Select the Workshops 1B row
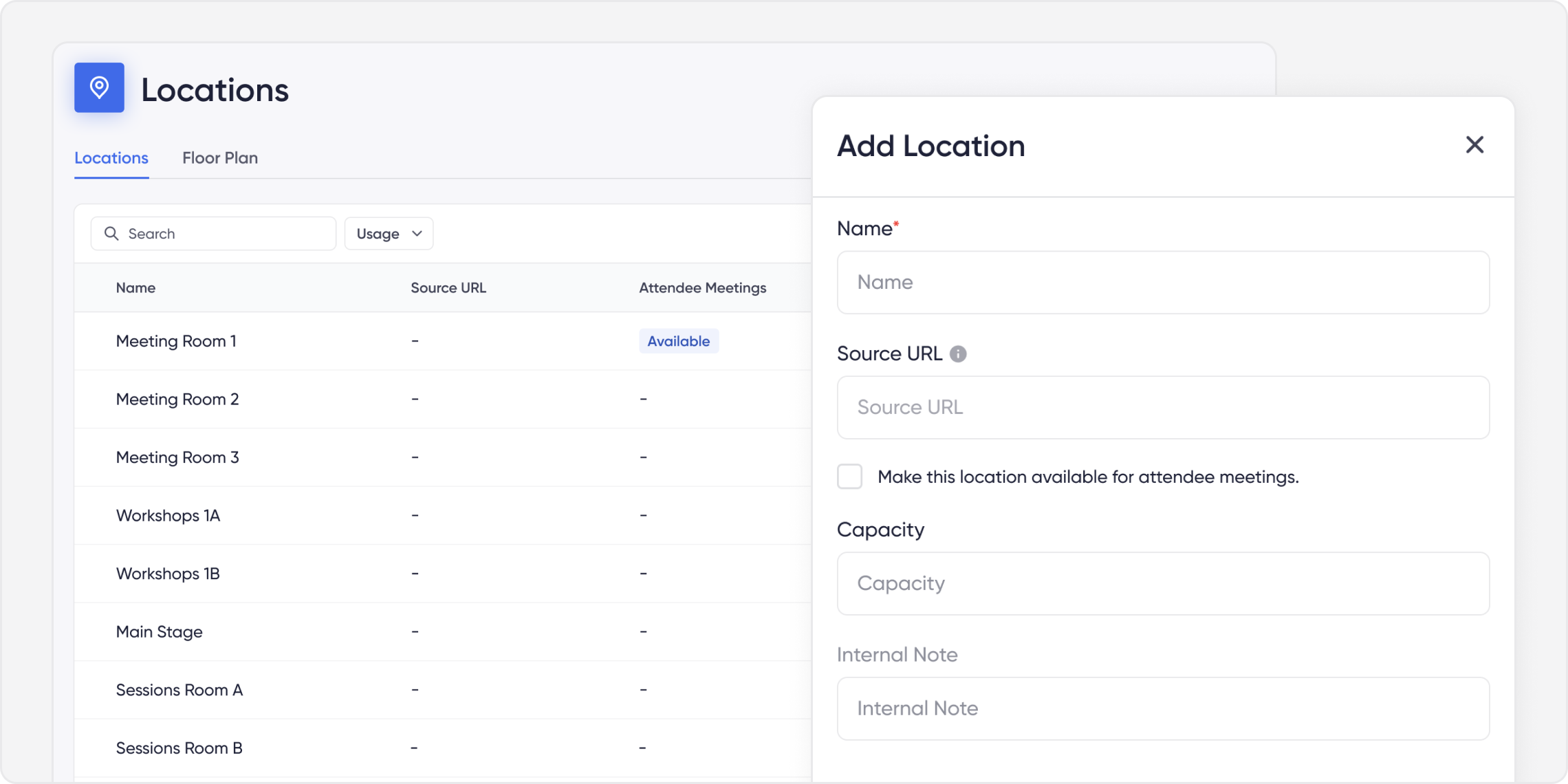The image size is (1568, 784). (443, 574)
